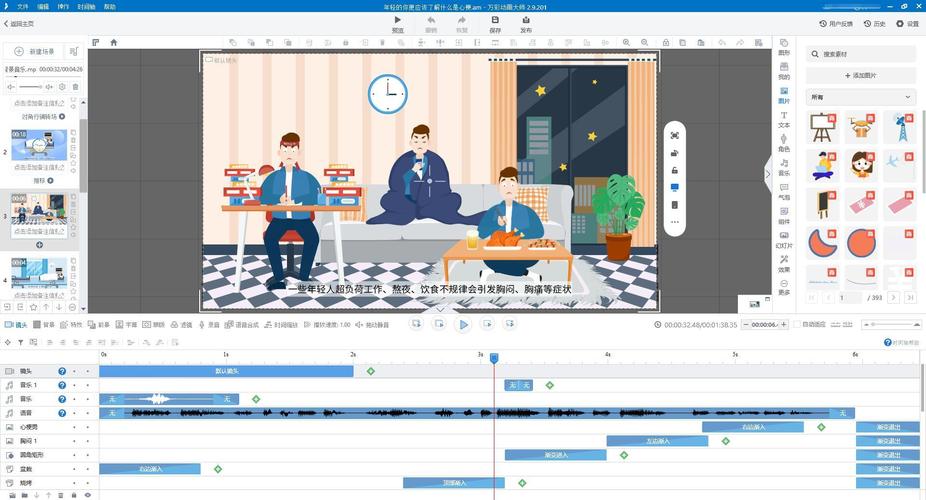926x500 pixels.
Task: Open the 效果 effects panel
Action: [784, 264]
